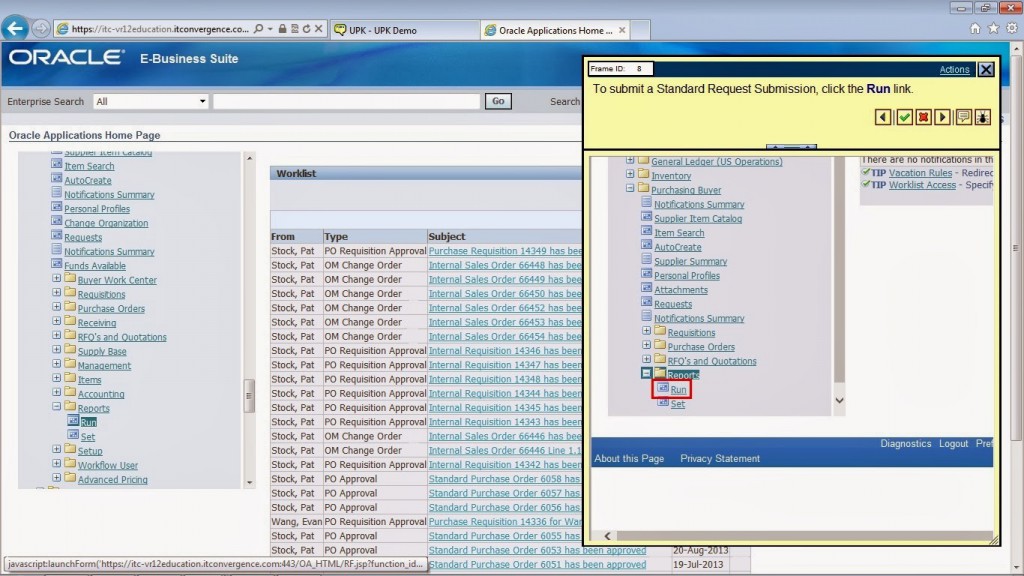Go to previous frame in UPK tutorial panel

(x=883, y=117)
